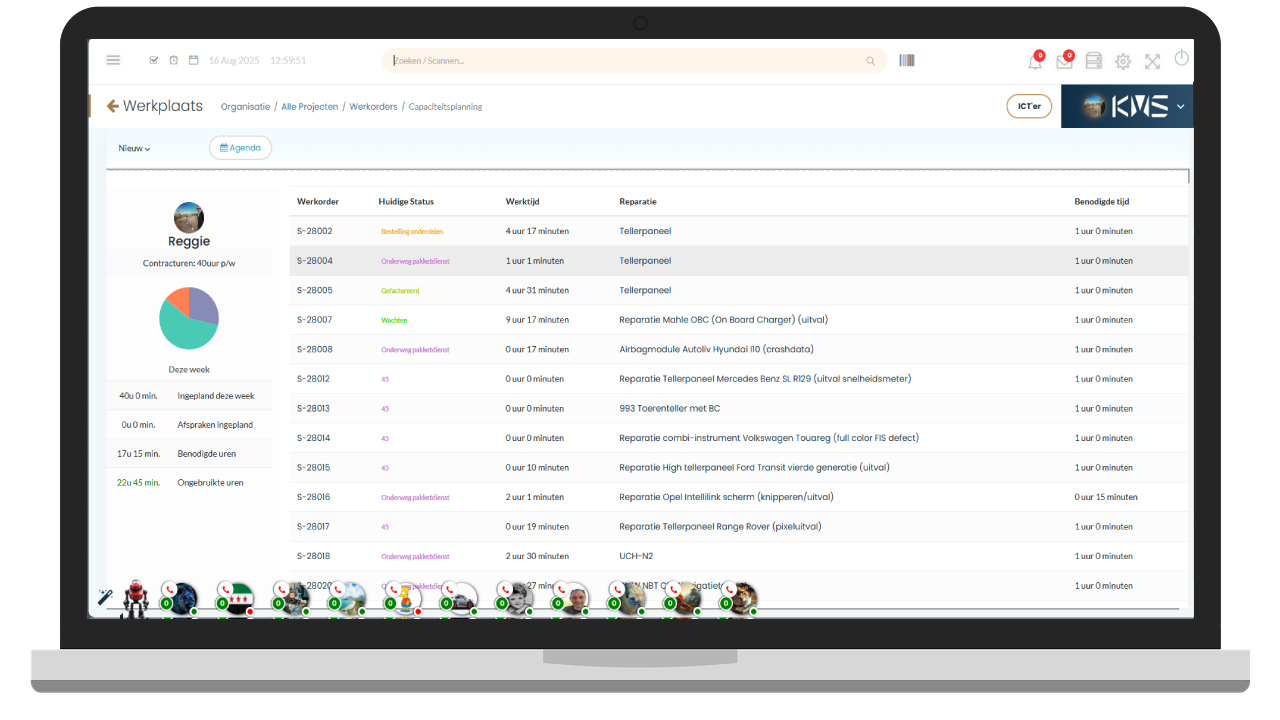
Task: Expand the KMS profile dropdown
Action: pyautogui.click(x=1181, y=107)
